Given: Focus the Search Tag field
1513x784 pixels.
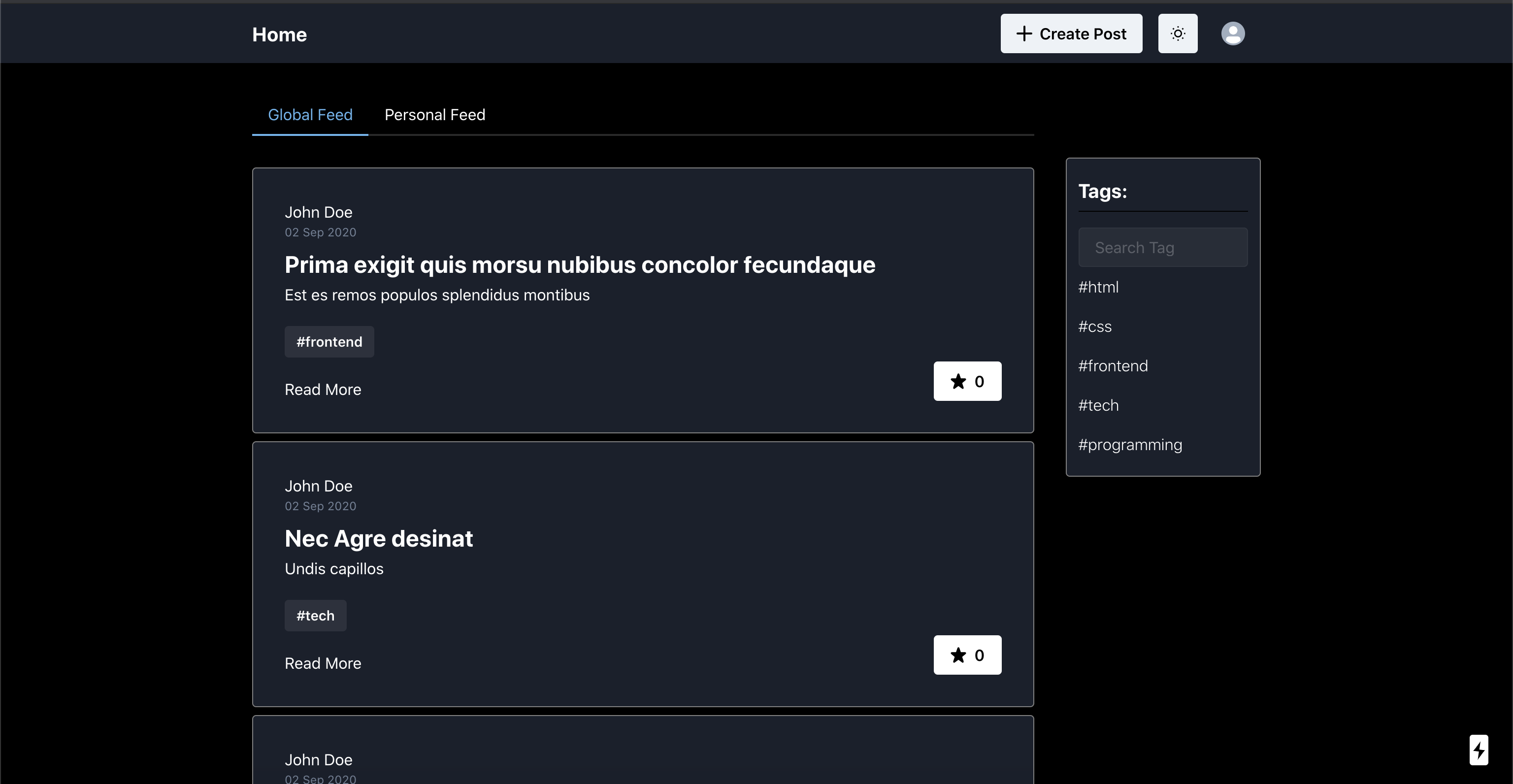Looking at the screenshot, I should (1162, 247).
